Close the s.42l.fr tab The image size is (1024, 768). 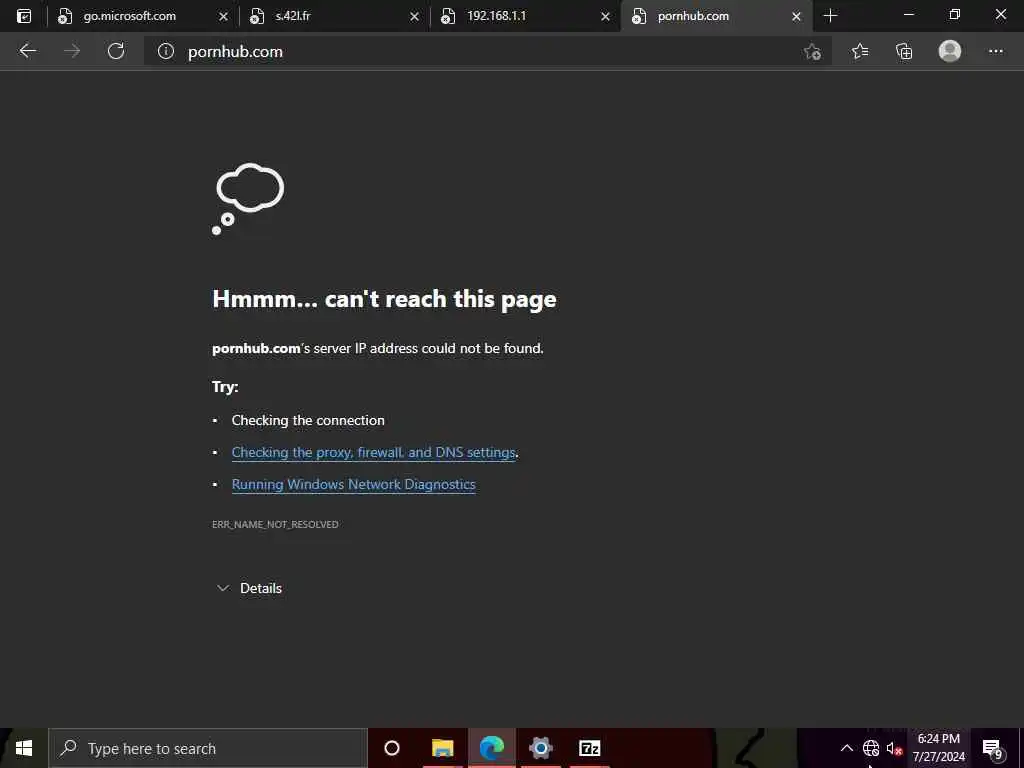click(414, 16)
